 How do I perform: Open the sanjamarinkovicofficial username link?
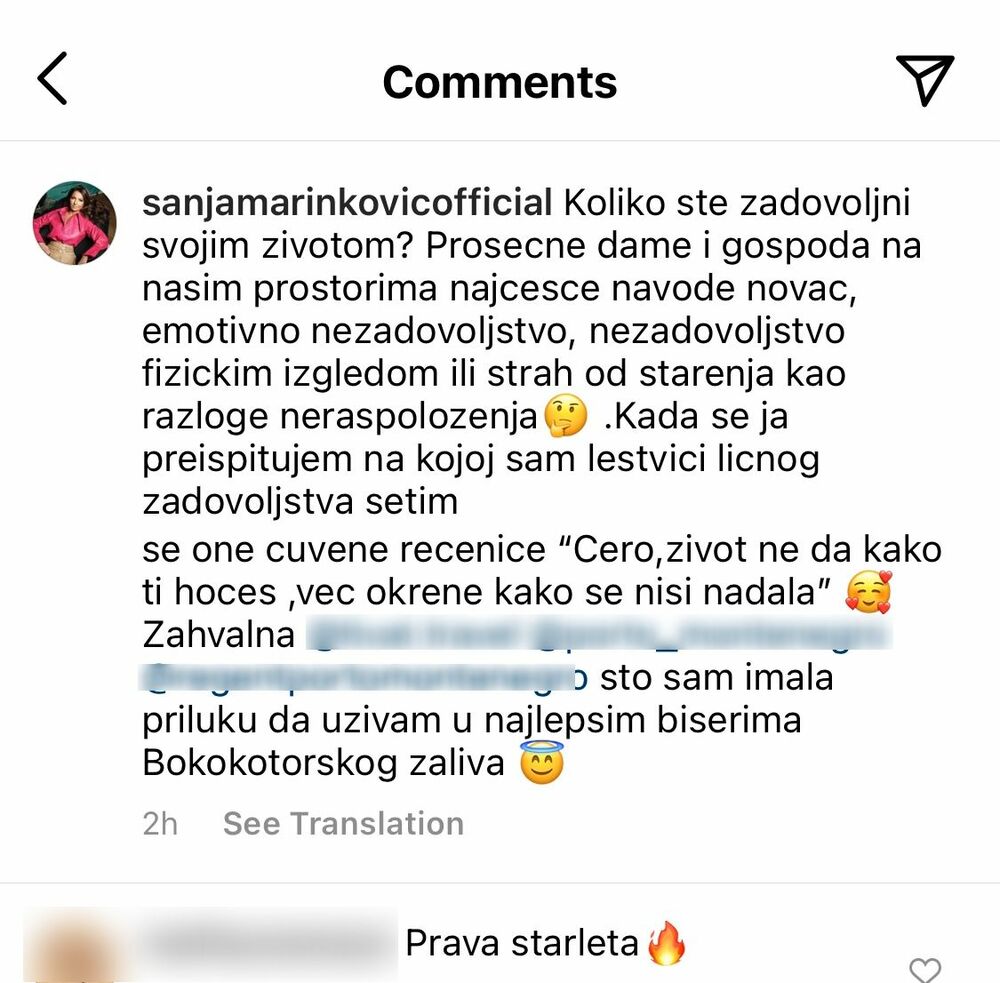347,203
